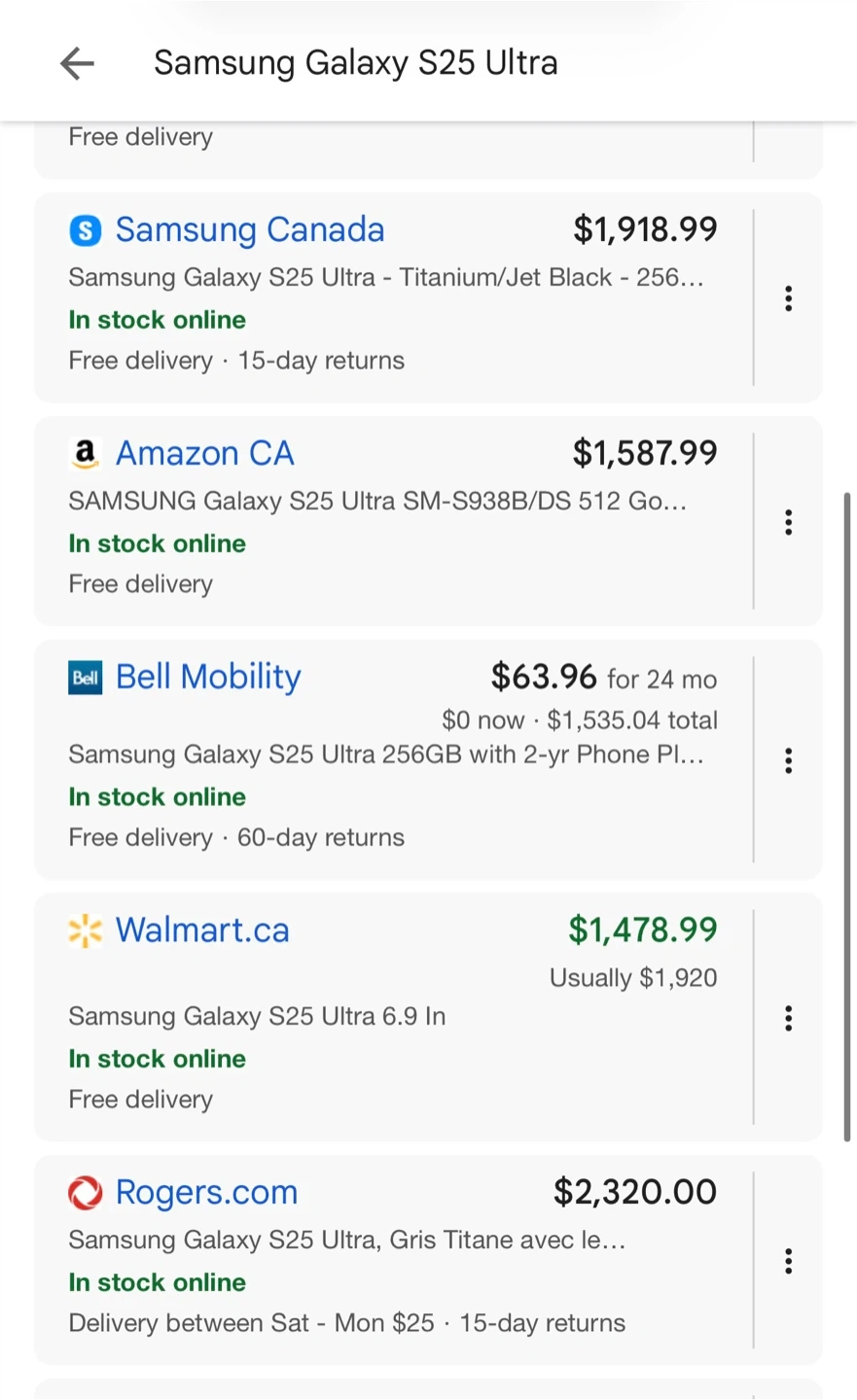Click the Rogers.com red logo

(x=86, y=1193)
